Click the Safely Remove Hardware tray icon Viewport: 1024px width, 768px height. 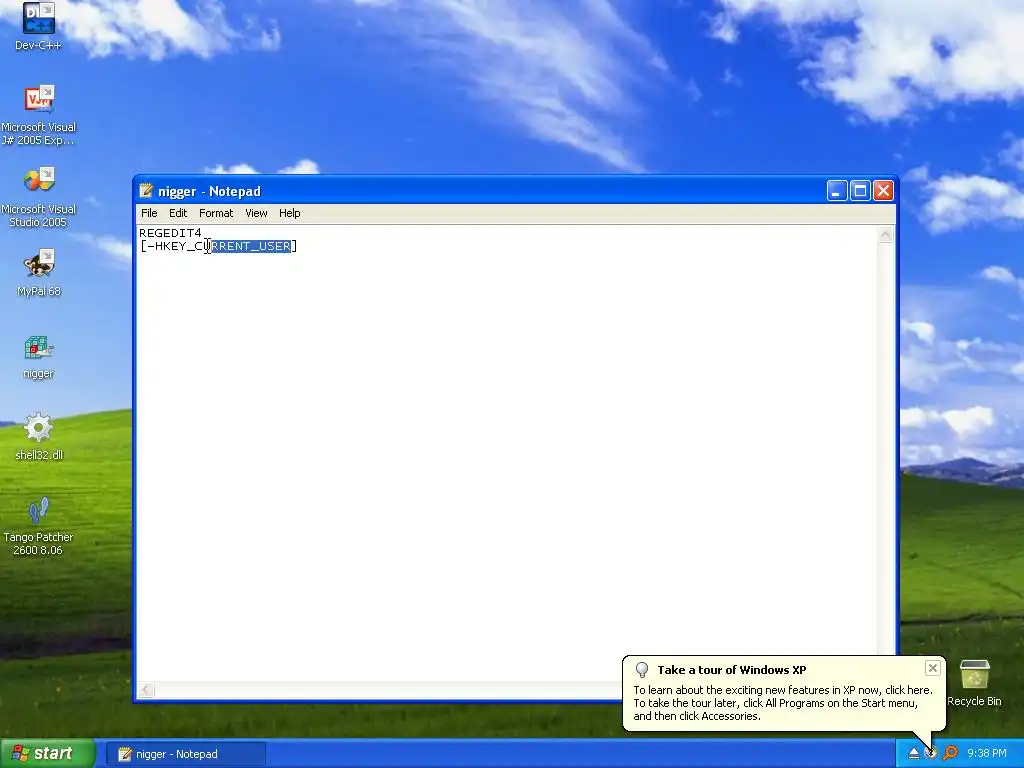tap(914, 754)
